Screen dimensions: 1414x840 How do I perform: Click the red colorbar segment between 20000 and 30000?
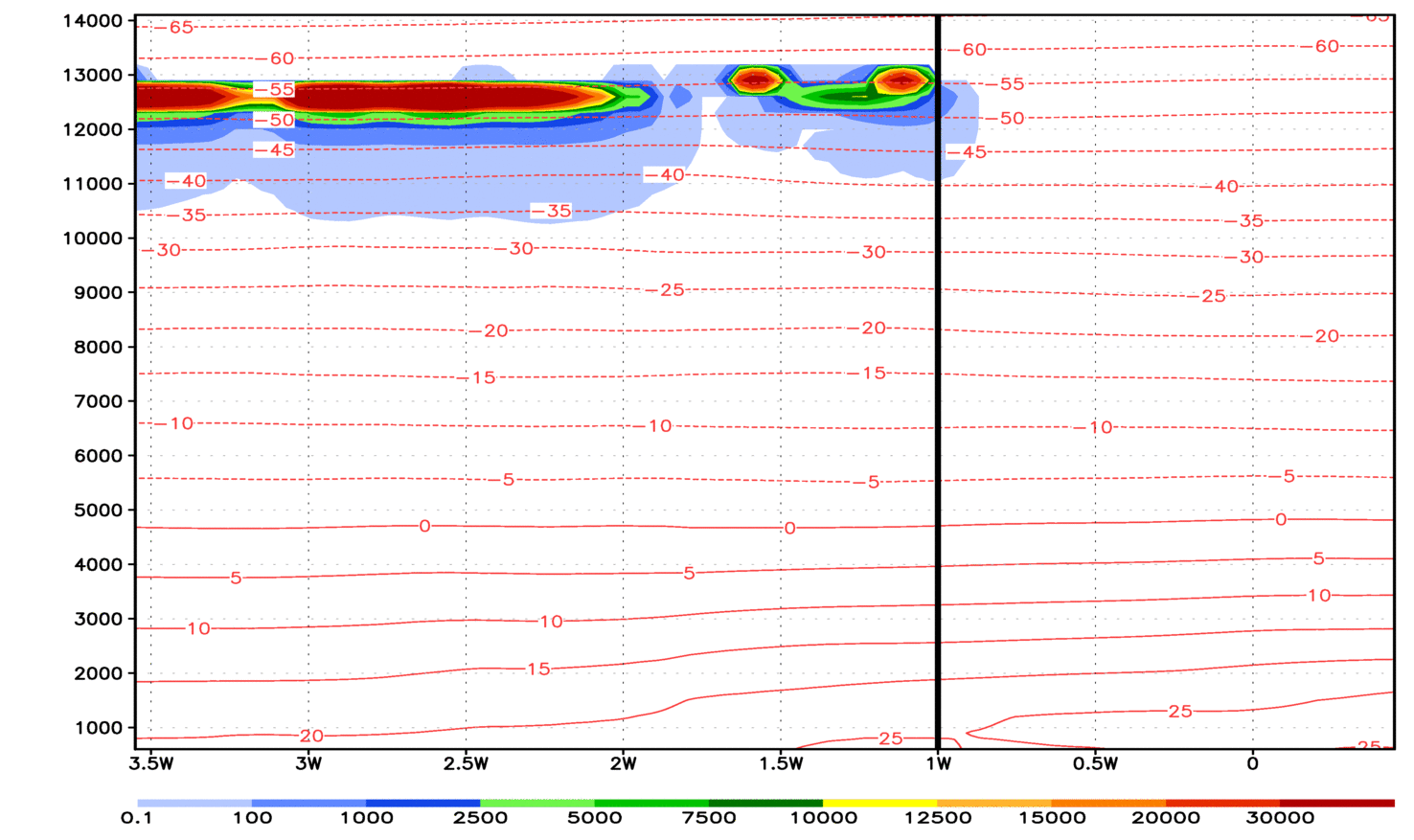tap(1222, 803)
